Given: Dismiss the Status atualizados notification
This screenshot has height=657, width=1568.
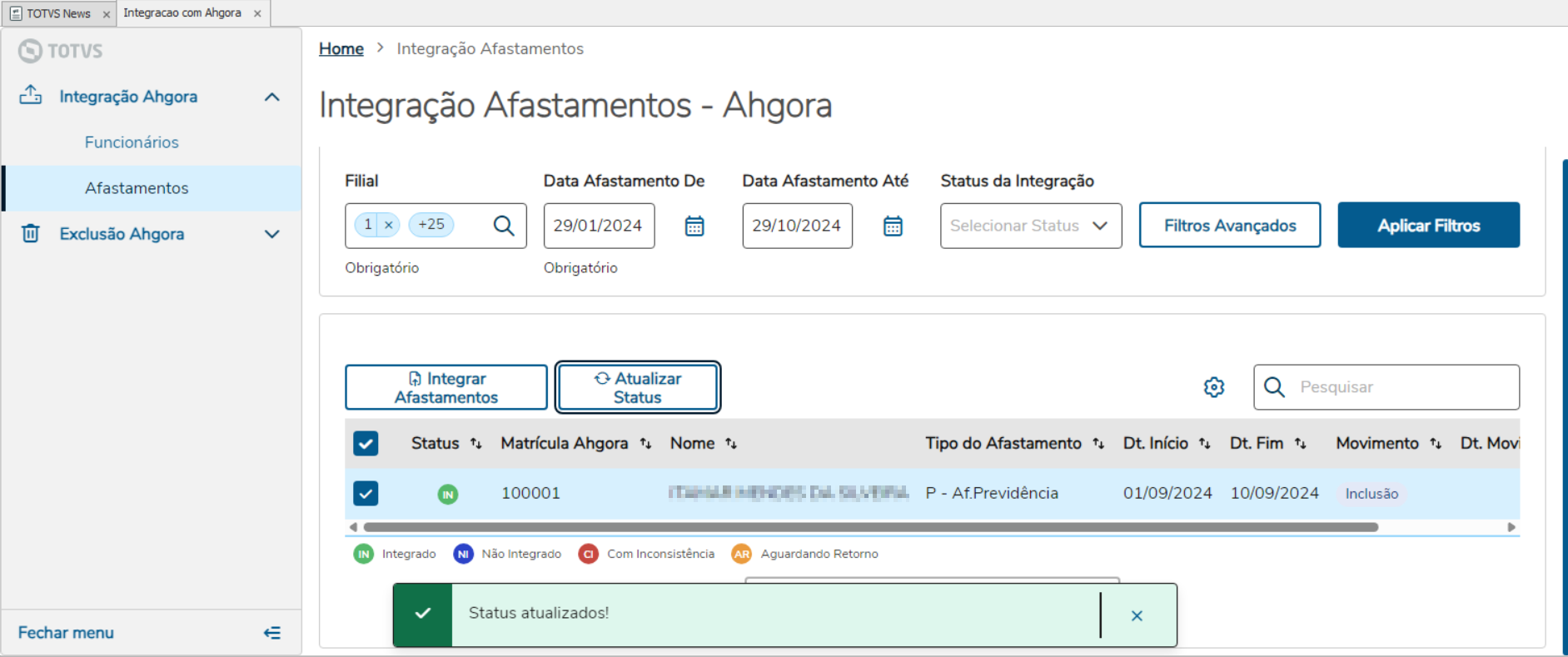Looking at the screenshot, I should click(1137, 615).
